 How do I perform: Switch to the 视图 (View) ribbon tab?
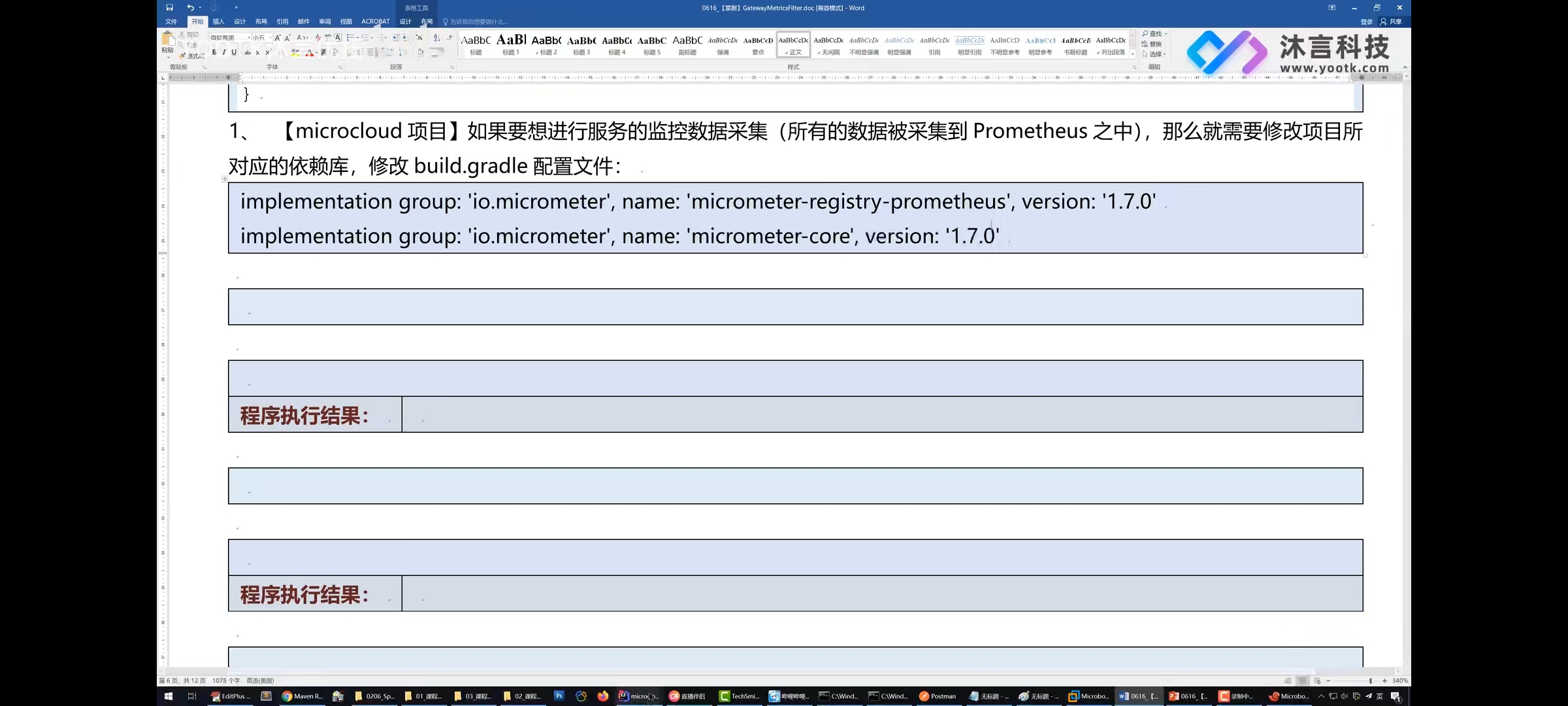(x=346, y=22)
